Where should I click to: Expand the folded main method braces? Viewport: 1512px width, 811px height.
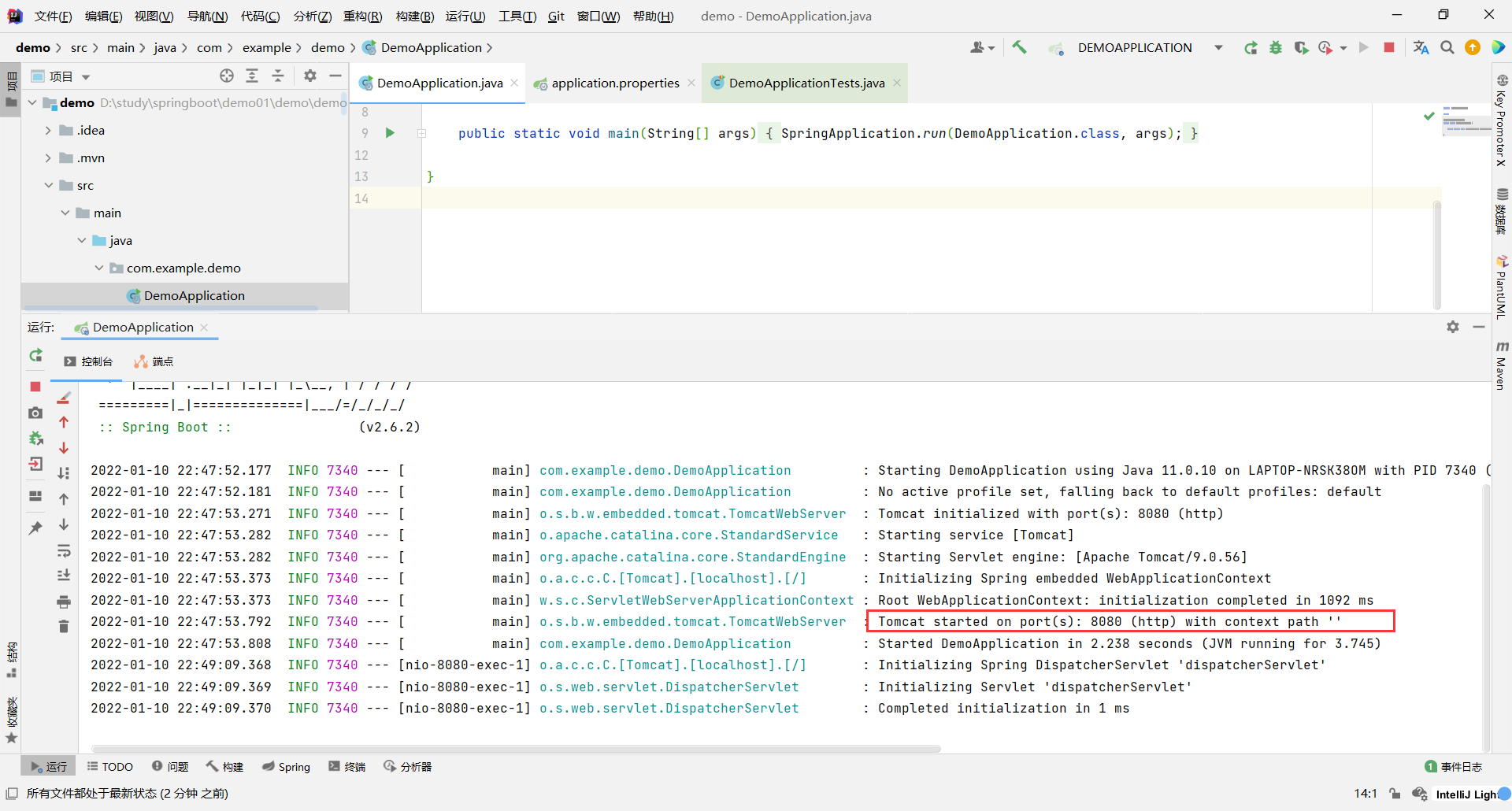click(x=421, y=133)
